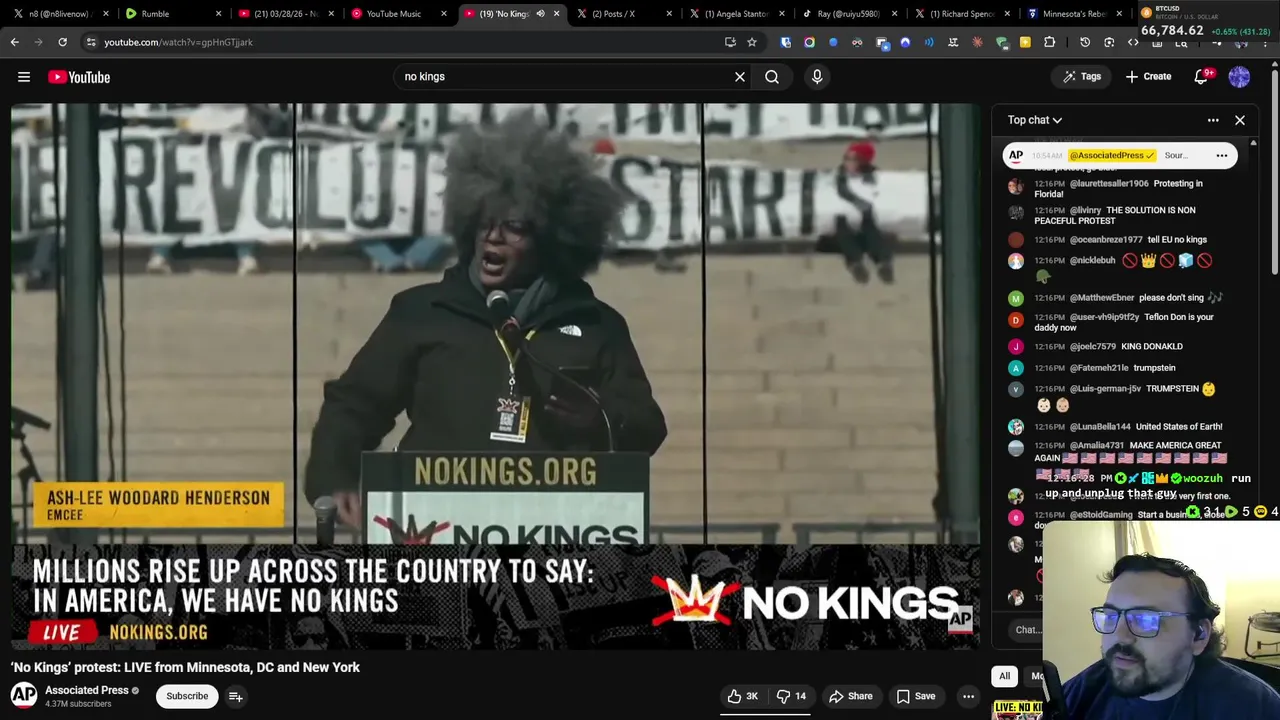The width and height of the screenshot is (1280, 720).
Task: Expand the Top chat dropdown
Action: (1035, 120)
